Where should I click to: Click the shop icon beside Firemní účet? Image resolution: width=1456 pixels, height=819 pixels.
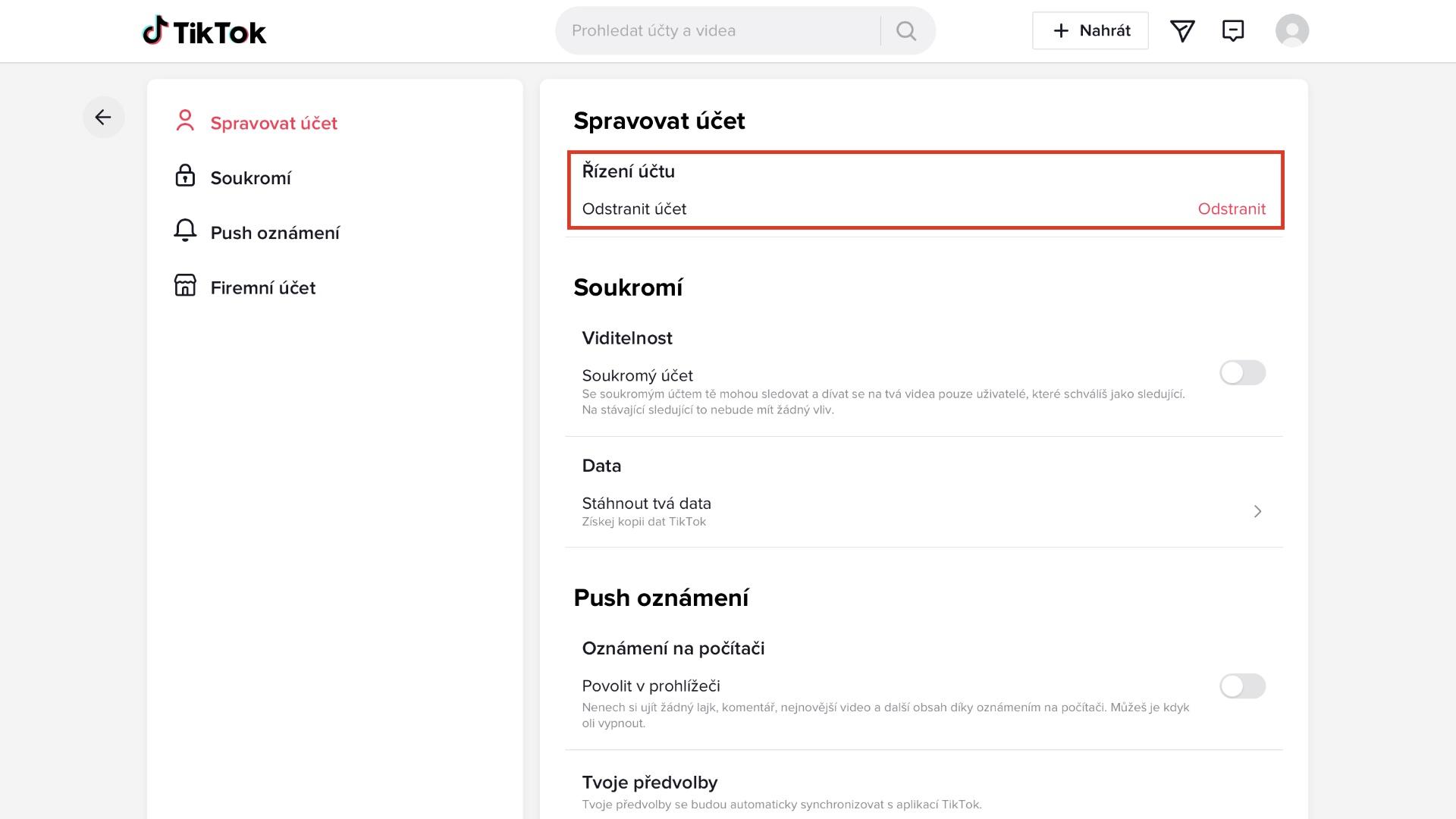(185, 285)
